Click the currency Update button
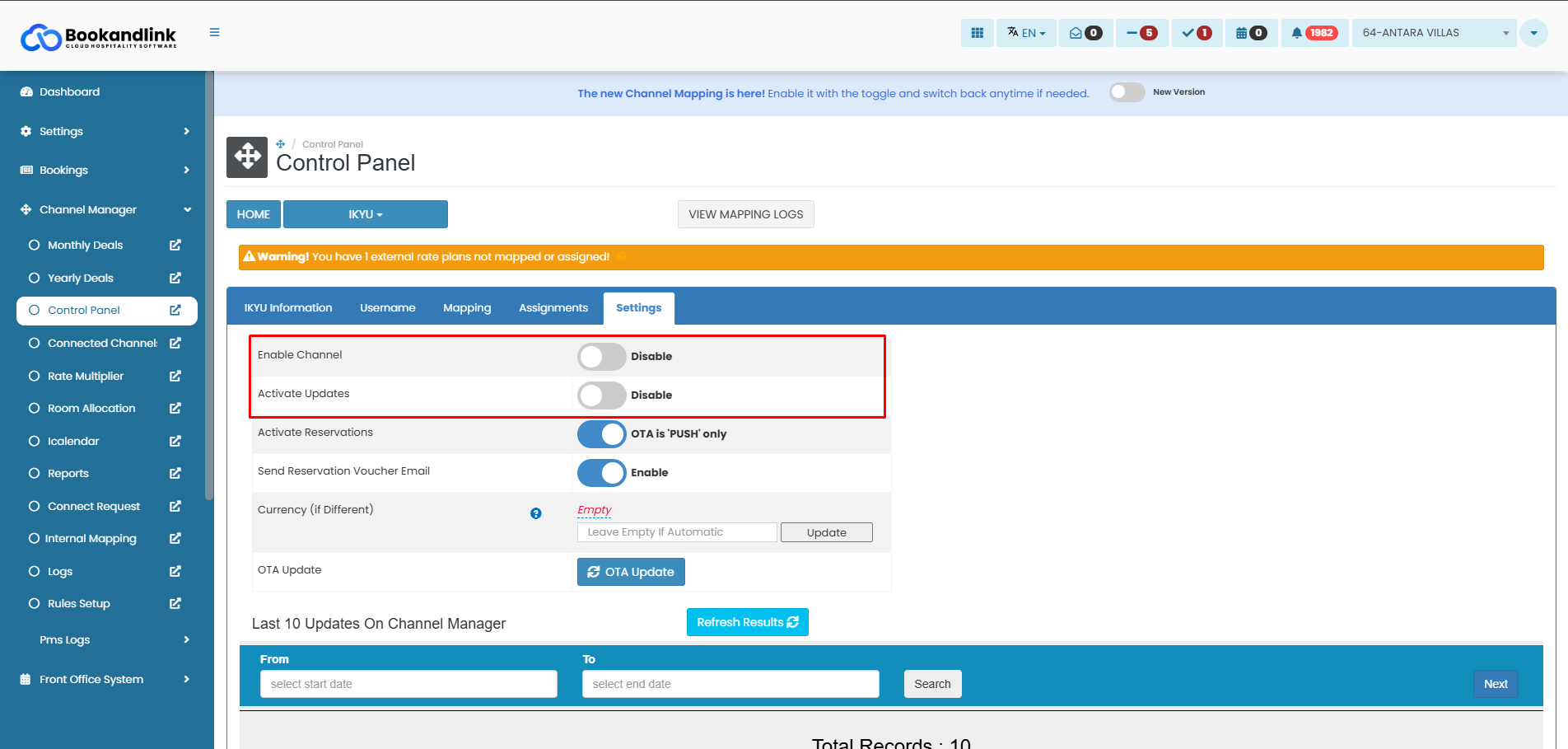1568x749 pixels. (827, 532)
